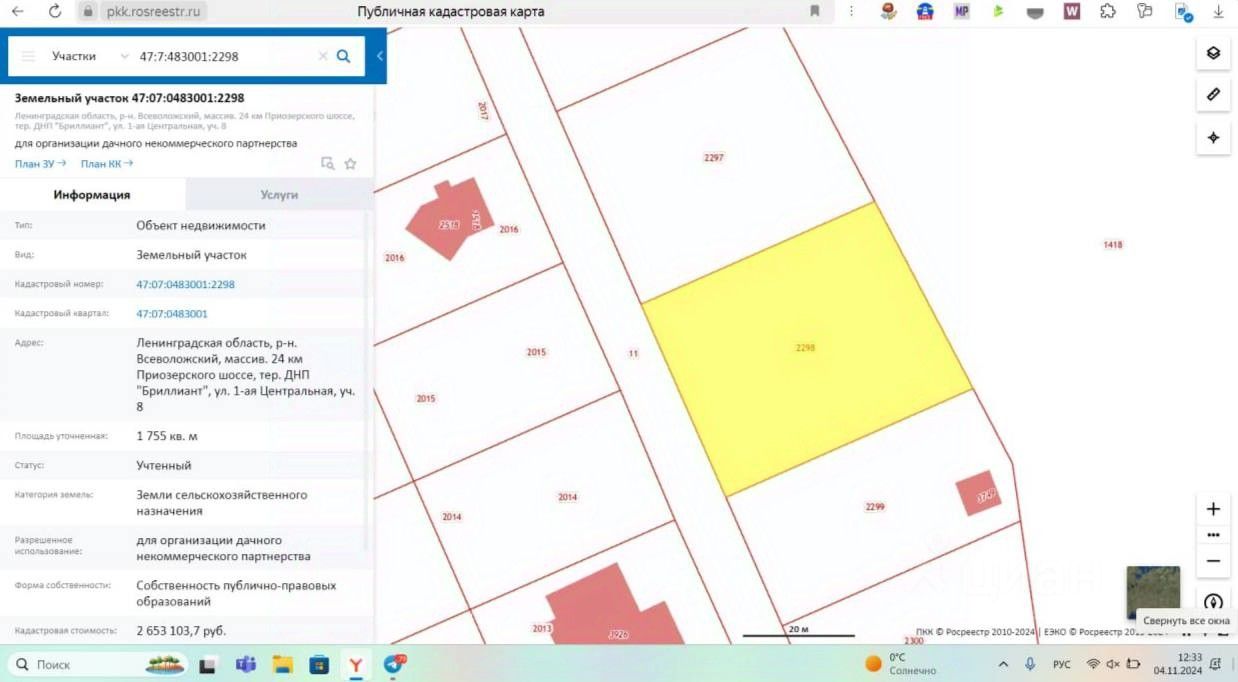Open the hamburger menu in search bar

point(28,57)
